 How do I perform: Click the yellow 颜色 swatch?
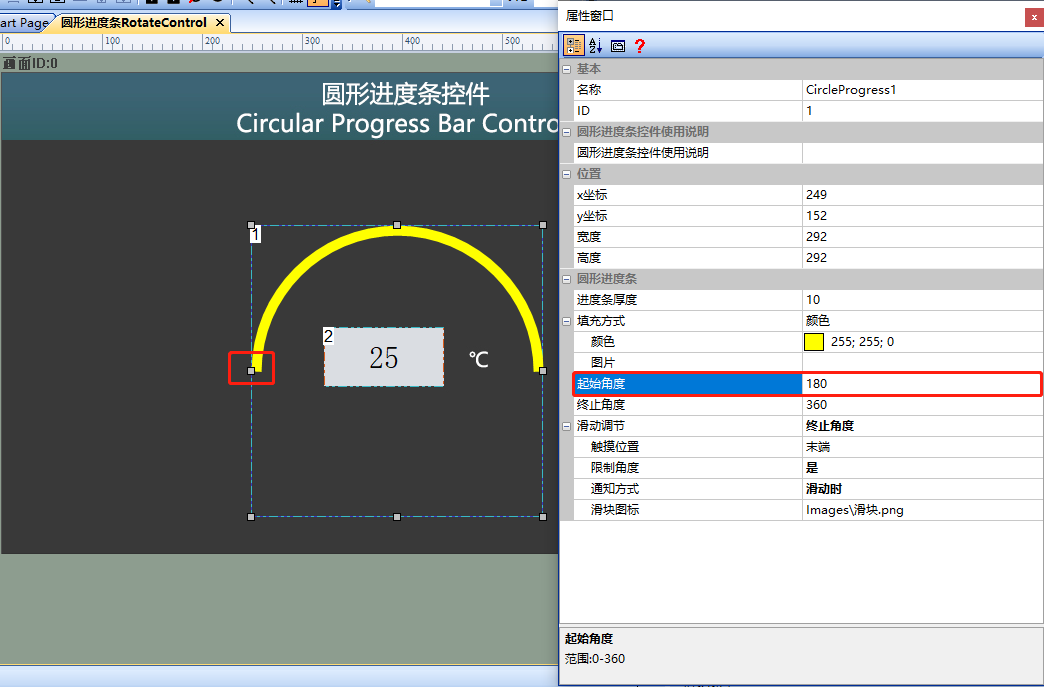point(814,342)
